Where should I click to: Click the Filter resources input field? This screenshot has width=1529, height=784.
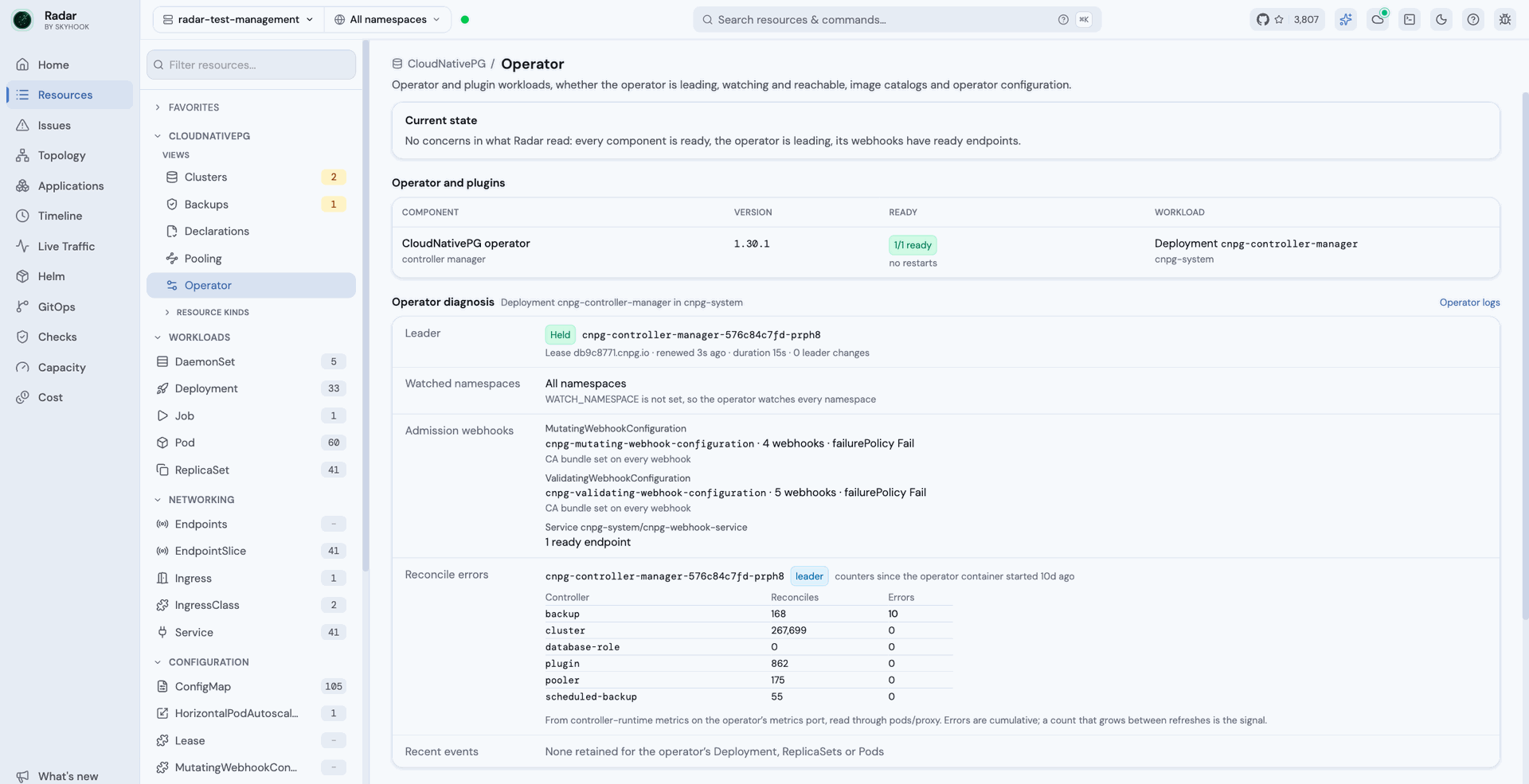tap(251, 64)
